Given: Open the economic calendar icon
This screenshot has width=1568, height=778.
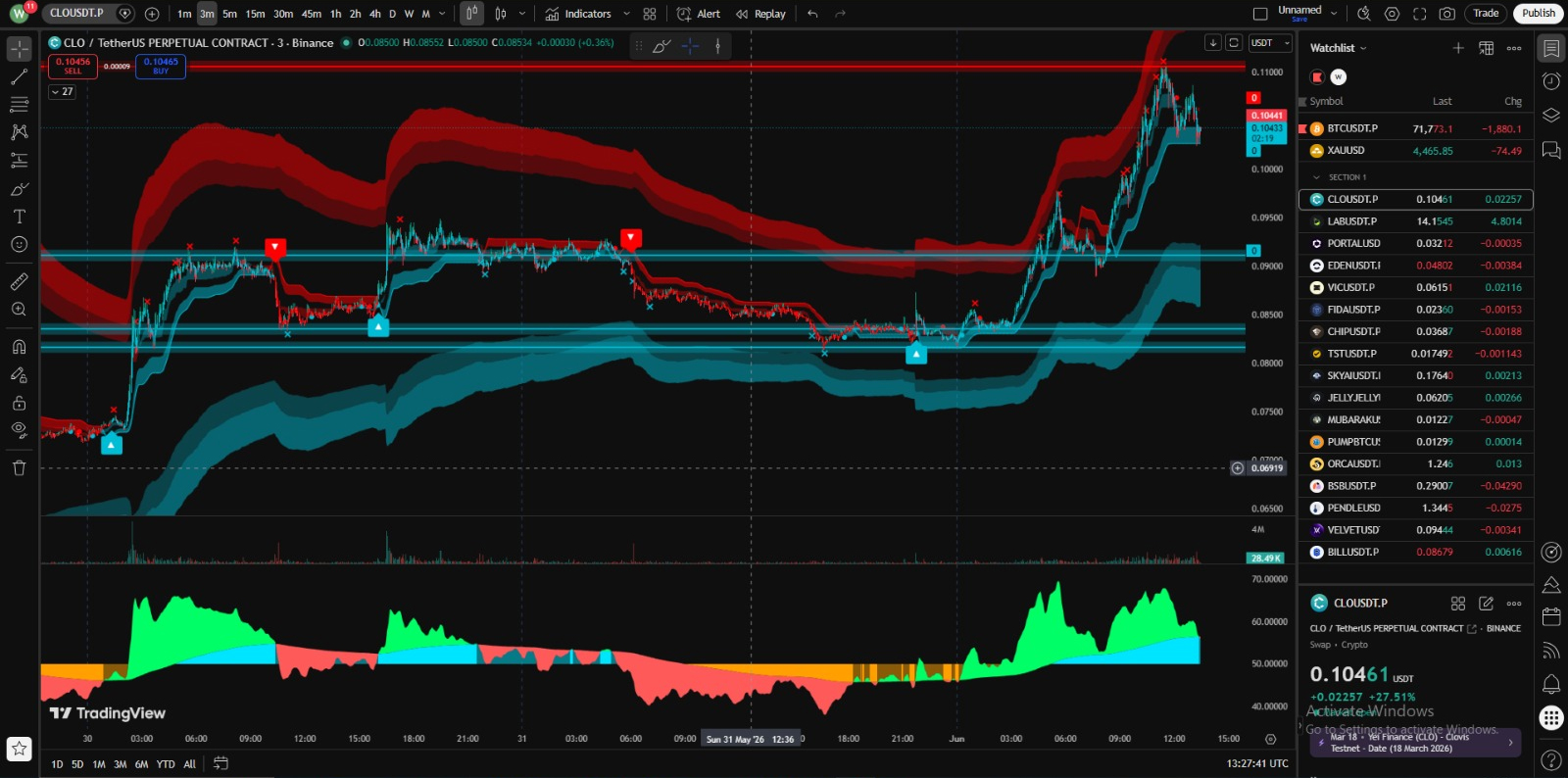Looking at the screenshot, I should point(1550,616).
